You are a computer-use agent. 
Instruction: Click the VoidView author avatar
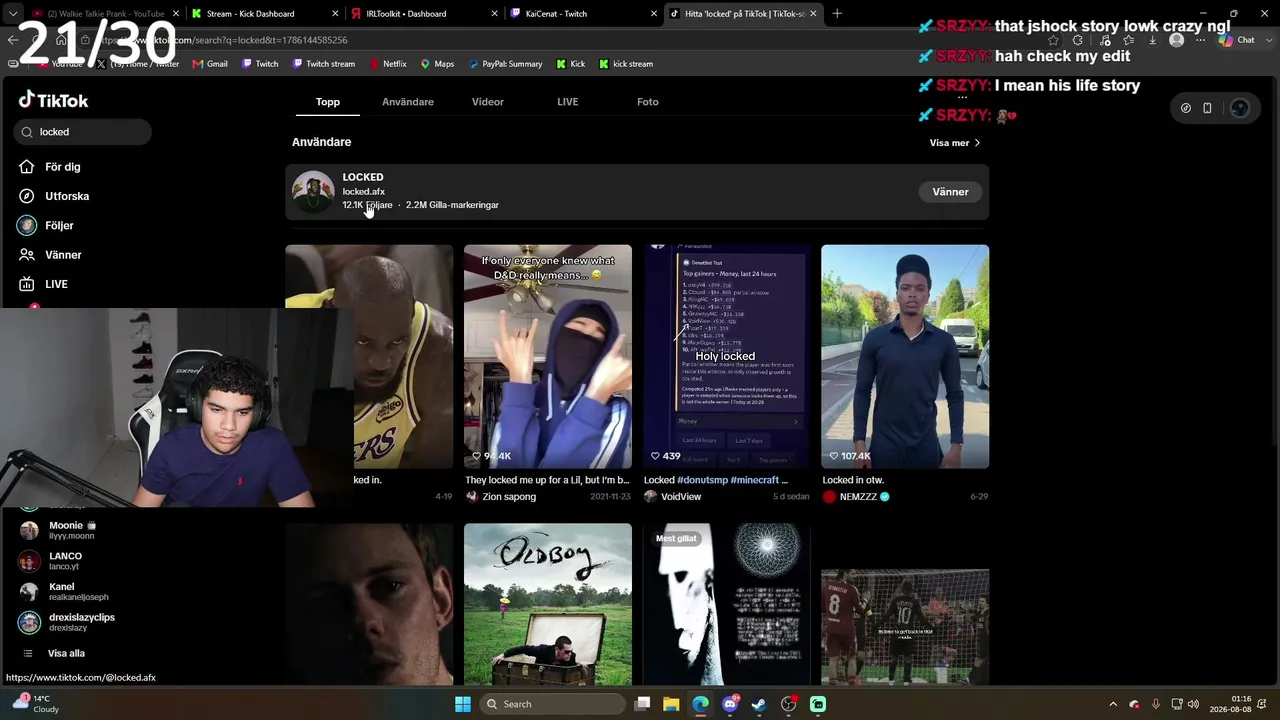(x=651, y=497)
